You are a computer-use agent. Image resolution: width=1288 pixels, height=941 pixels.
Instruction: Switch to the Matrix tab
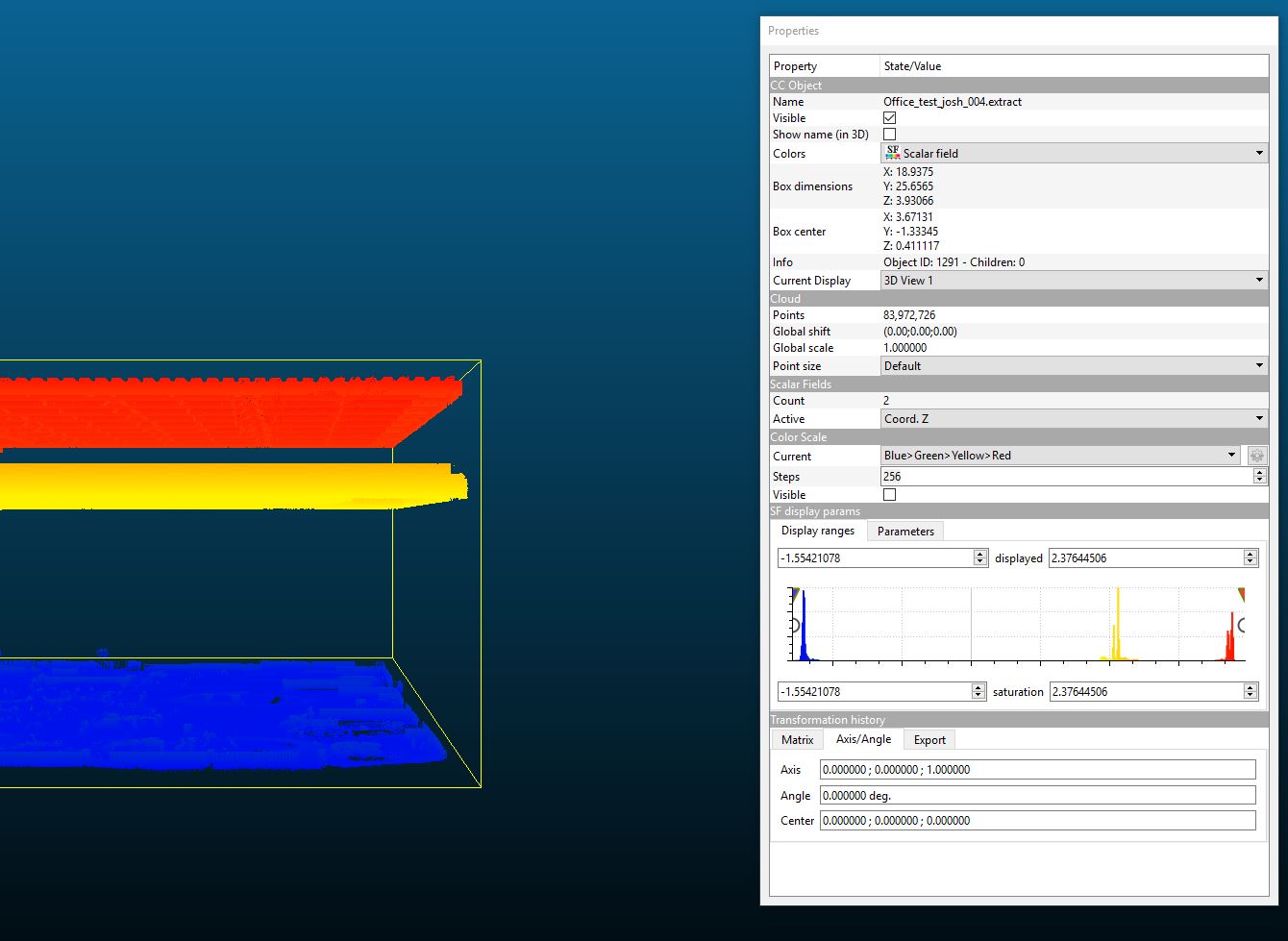click(x=797, y=740)
